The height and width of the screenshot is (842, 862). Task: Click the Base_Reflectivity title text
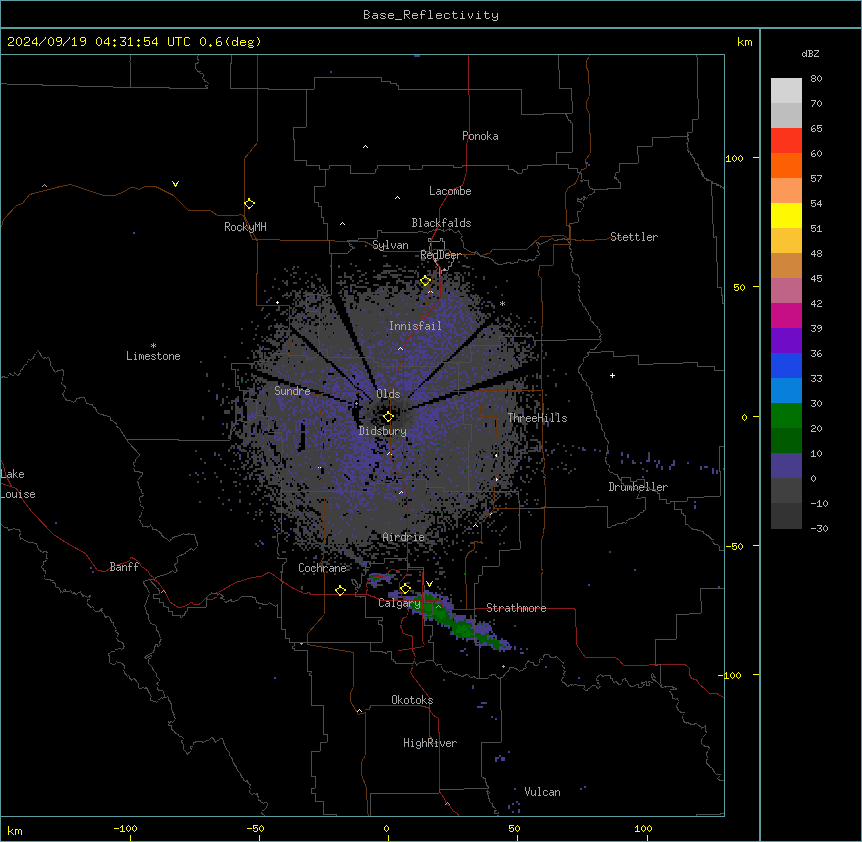(x=431, y=15)
